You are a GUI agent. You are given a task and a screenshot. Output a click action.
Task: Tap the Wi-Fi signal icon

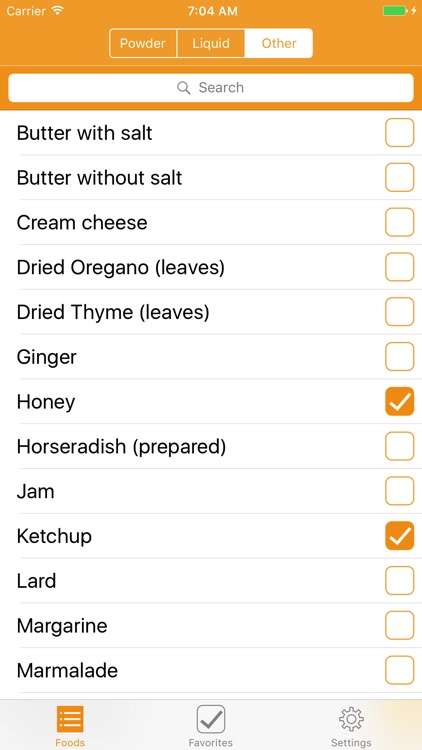coord(58,11)
